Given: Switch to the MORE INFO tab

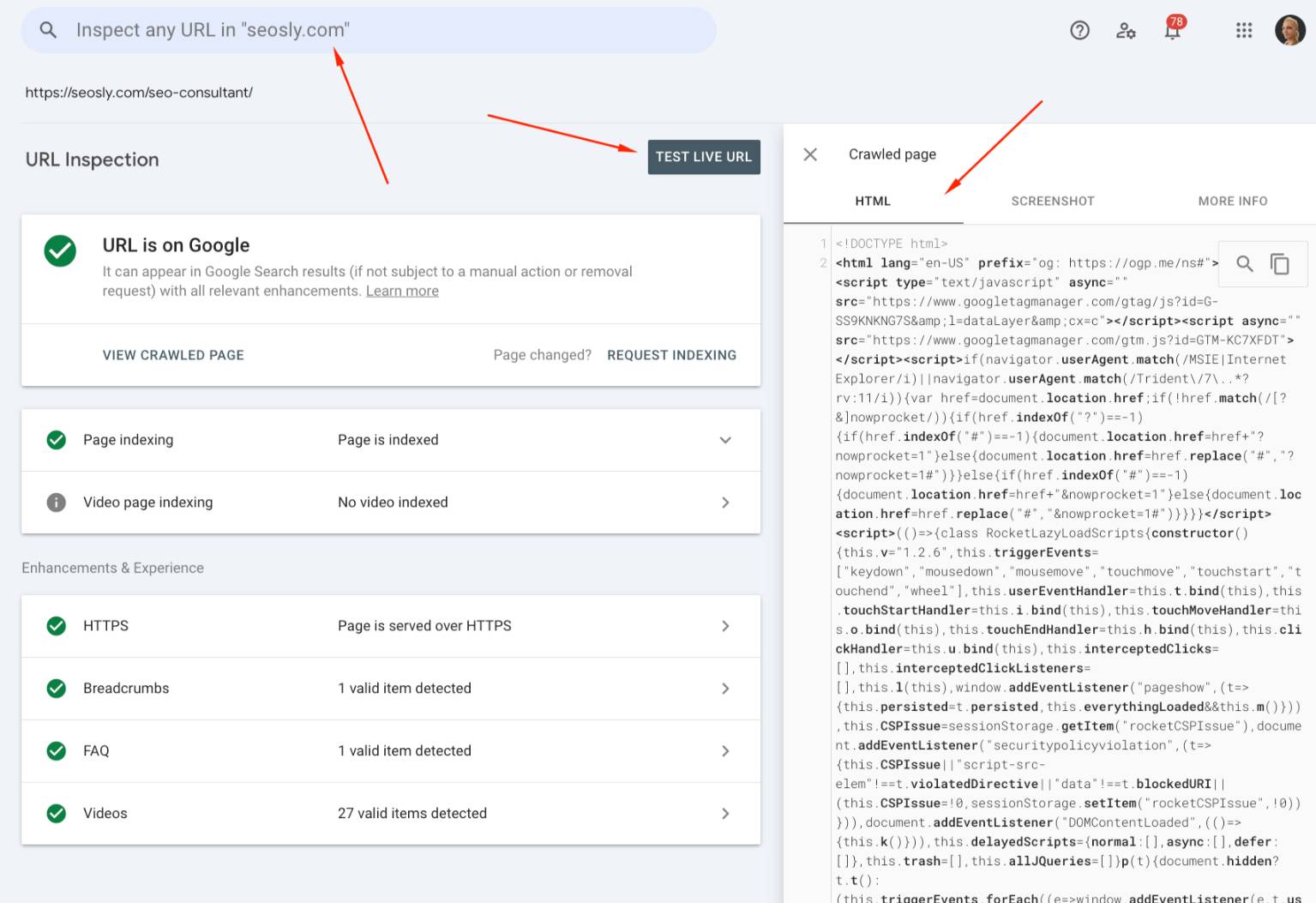Looking at the screenshot, I should 1232,202.
